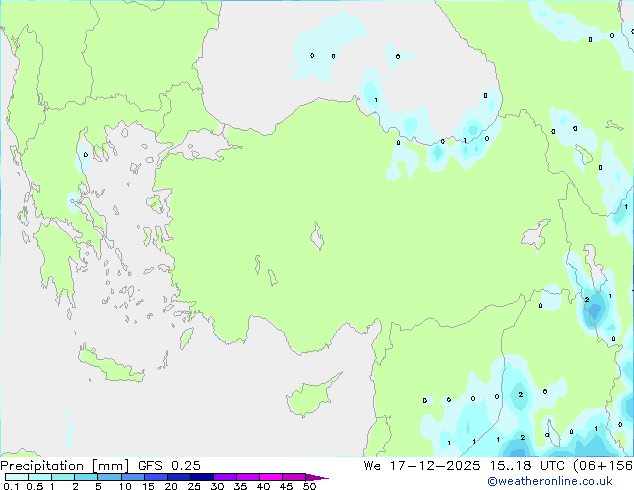Screen dimensions: 634x490
Task: Click the "50" legend scale value
Action: point(309,486)
